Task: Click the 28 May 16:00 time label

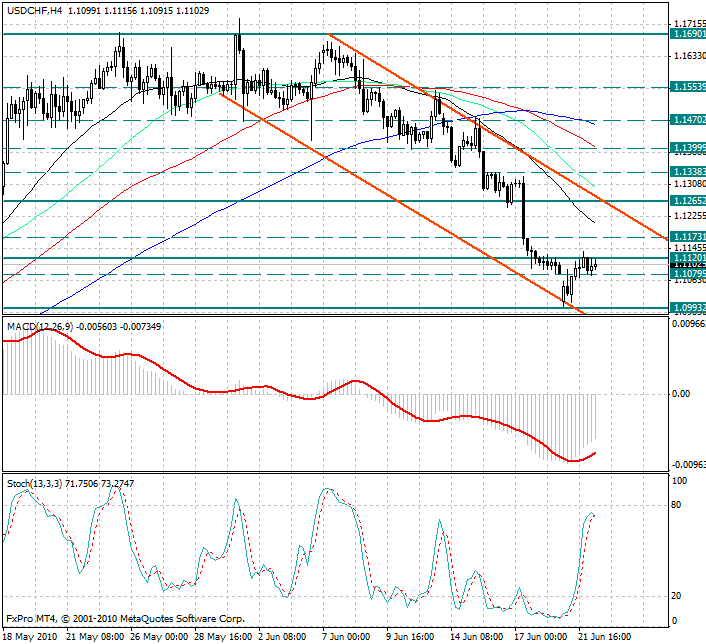Action: 223,637
